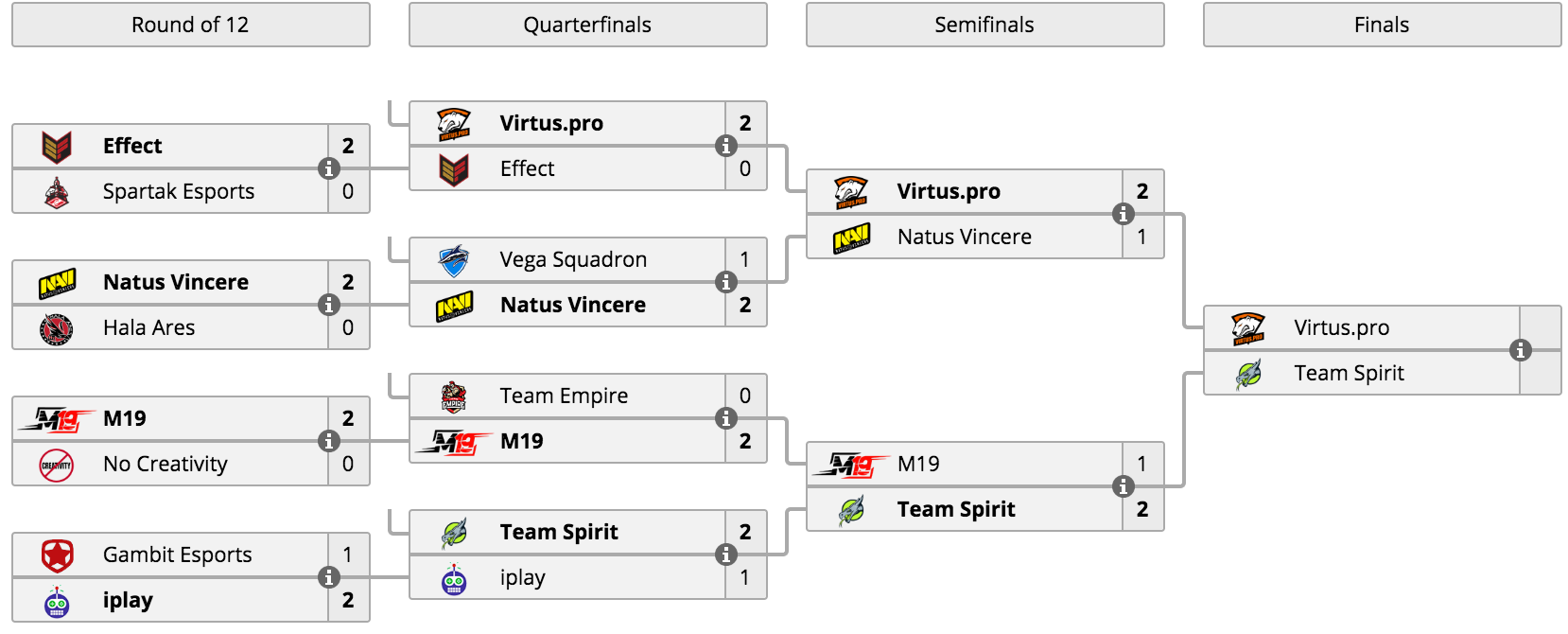Click the Finals column header
This screenshot has width=1568, height=634.
click(1383, 25)
